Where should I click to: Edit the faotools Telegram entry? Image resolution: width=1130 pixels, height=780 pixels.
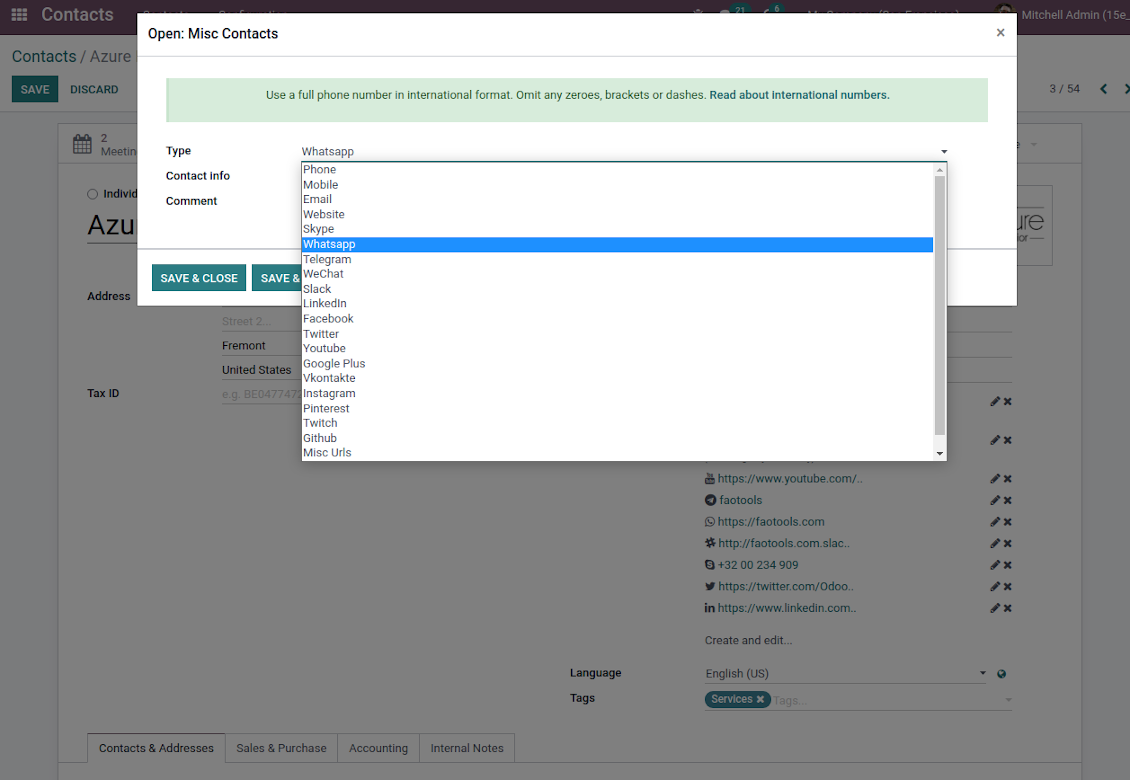(995, 500)
